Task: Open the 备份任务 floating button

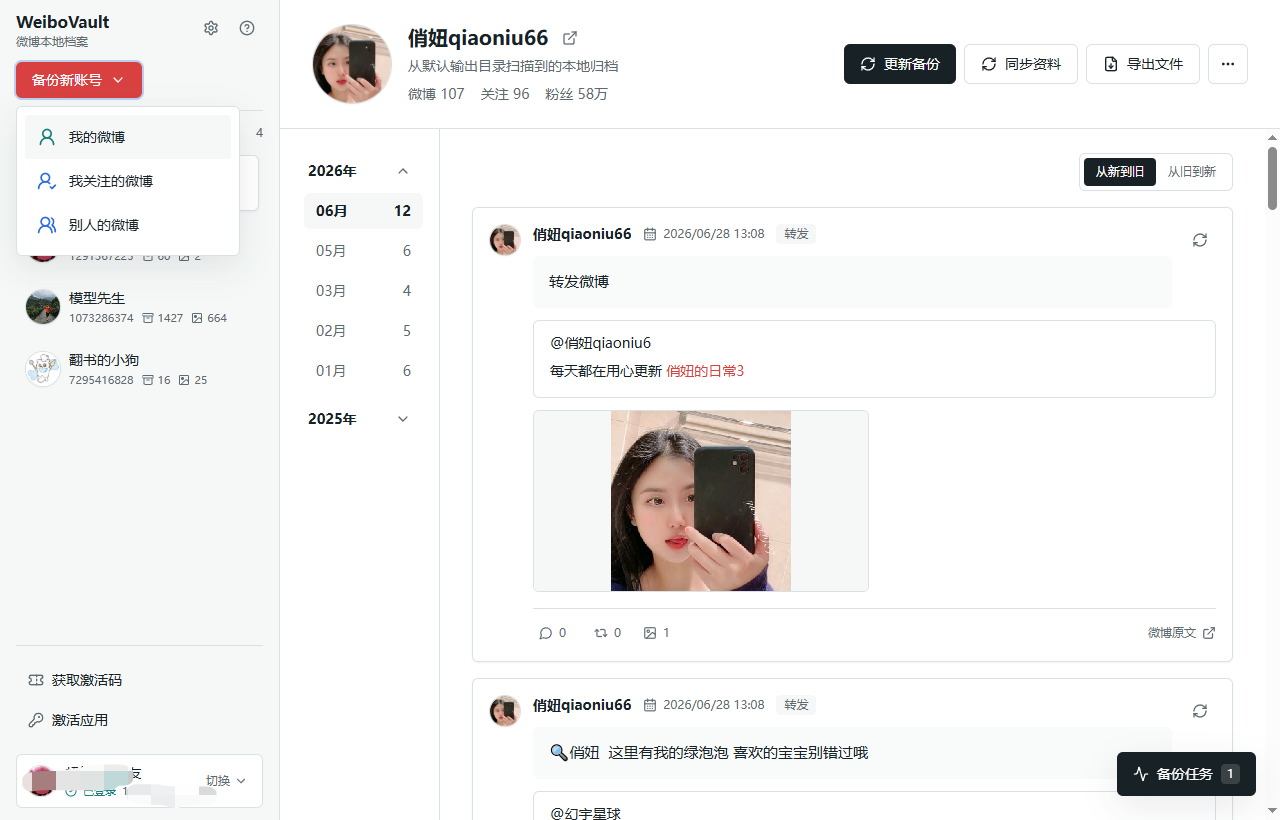Action: click(x=1186, y=774)
